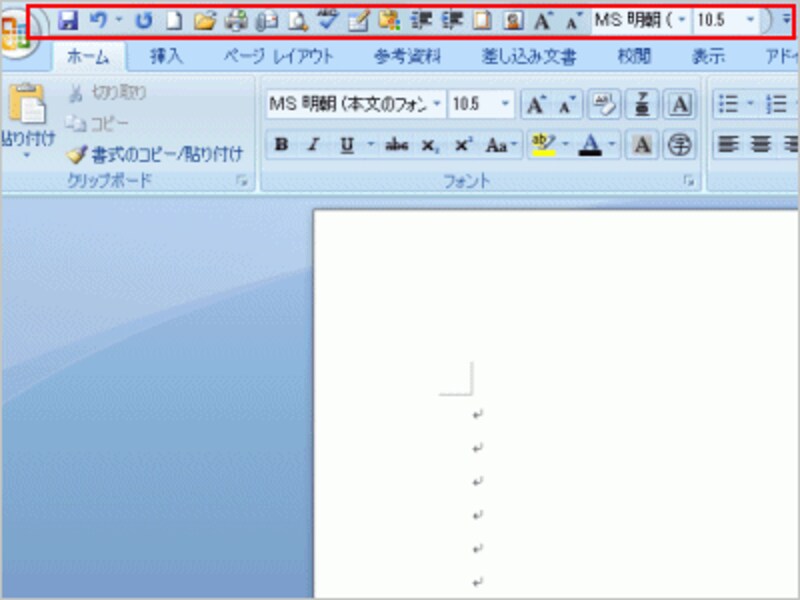Click the portrait picture icon in Quick Access Toolbar

click(513, 21)
